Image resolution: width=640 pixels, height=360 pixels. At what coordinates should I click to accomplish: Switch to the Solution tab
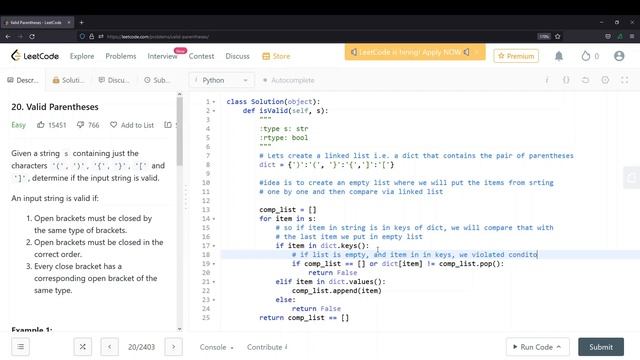coord(69,80)
